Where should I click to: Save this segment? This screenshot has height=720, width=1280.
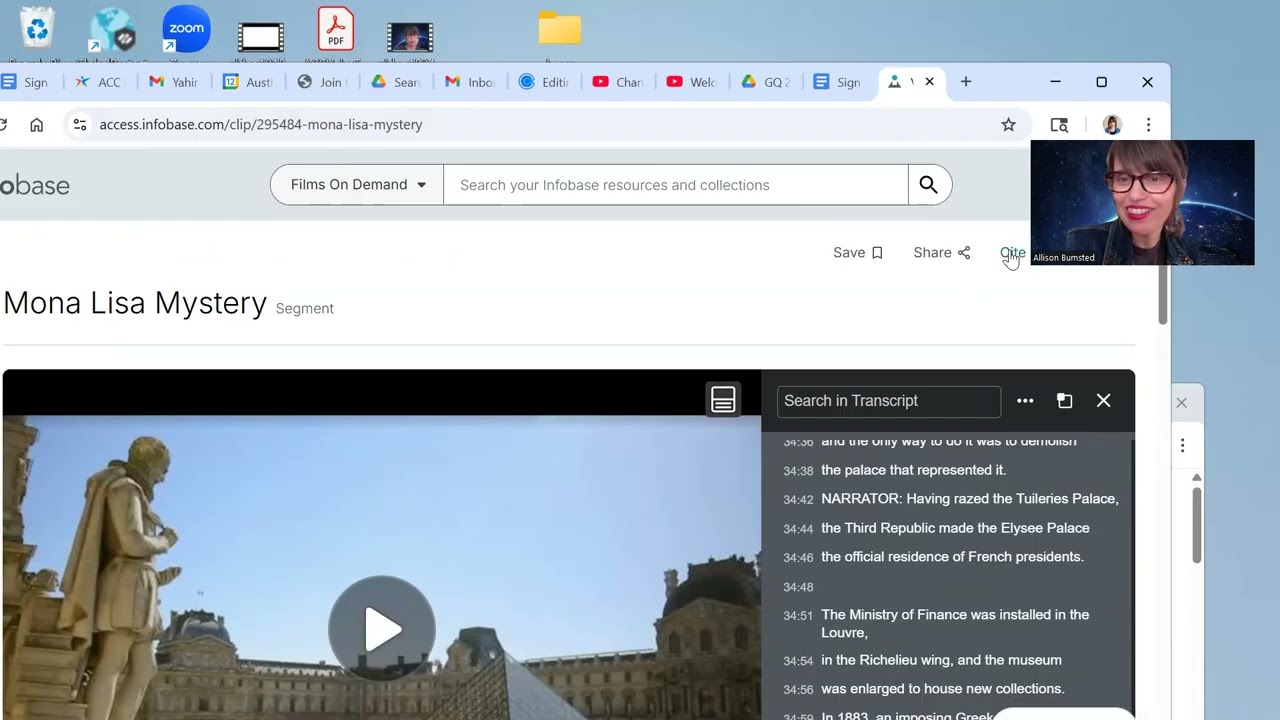pyautogui.click(x=858, y=253)
